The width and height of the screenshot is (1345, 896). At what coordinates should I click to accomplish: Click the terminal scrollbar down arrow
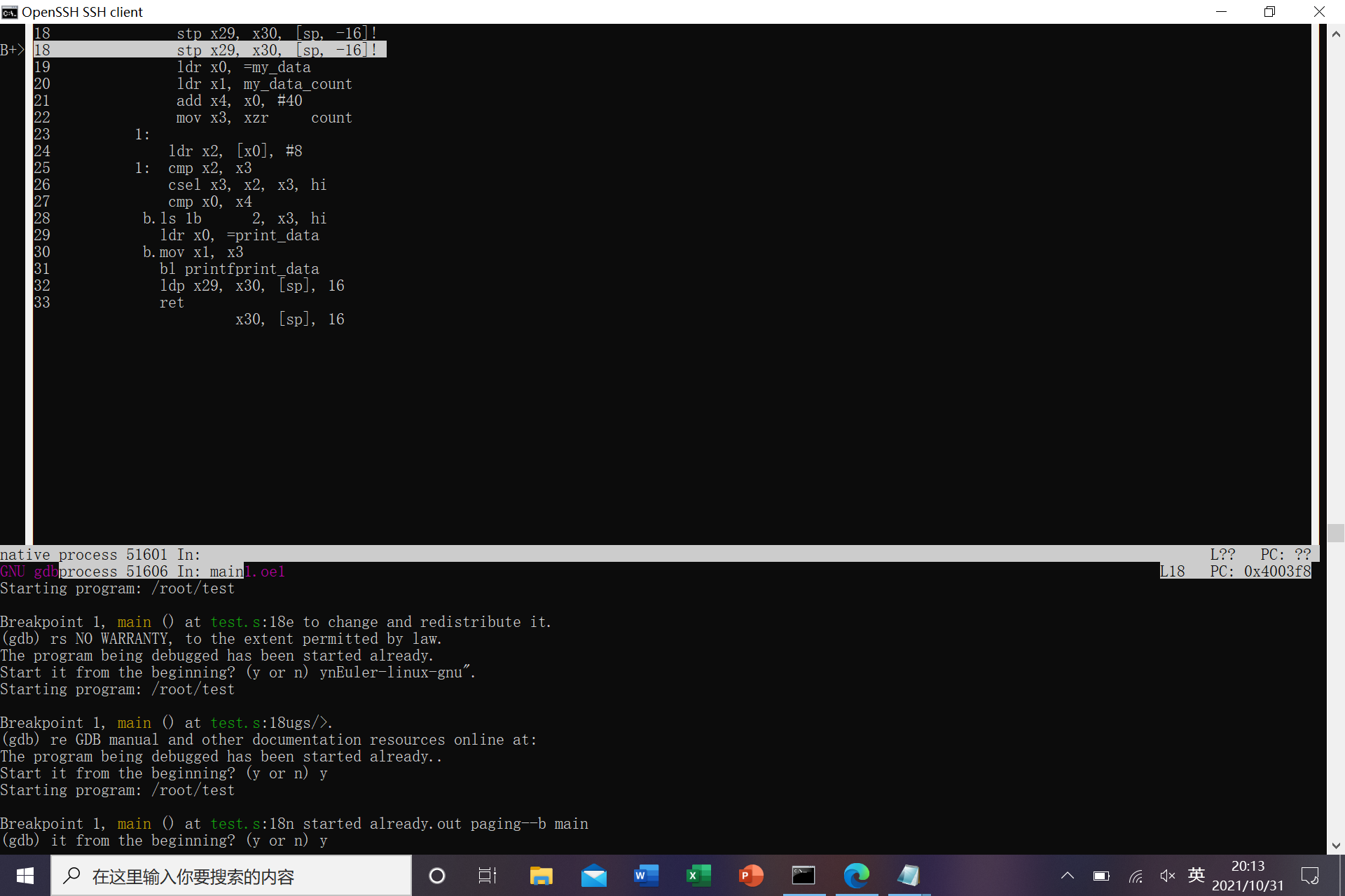click(x=1336, y=846)
